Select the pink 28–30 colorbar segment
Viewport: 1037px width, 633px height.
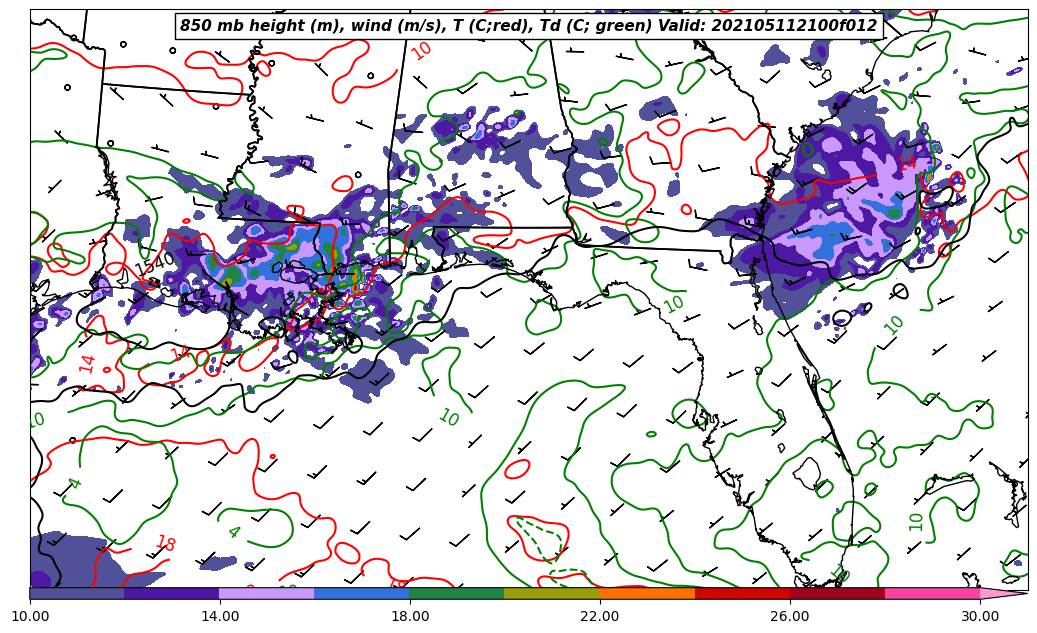932,593
